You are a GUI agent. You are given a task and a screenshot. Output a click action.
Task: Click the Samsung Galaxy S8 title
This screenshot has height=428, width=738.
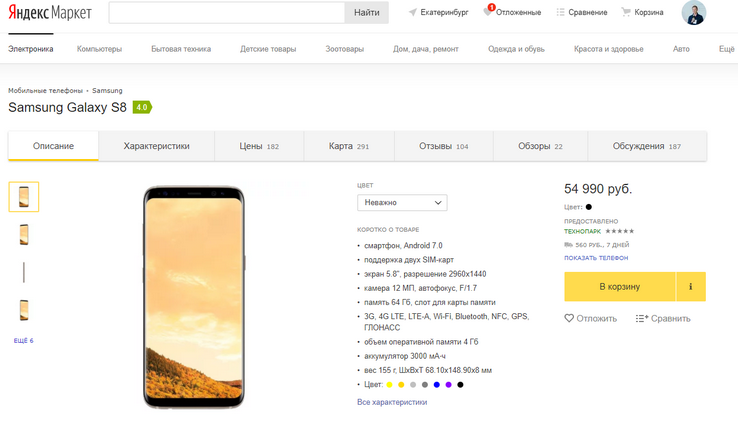pyautogui.click(x=67, y=107)
